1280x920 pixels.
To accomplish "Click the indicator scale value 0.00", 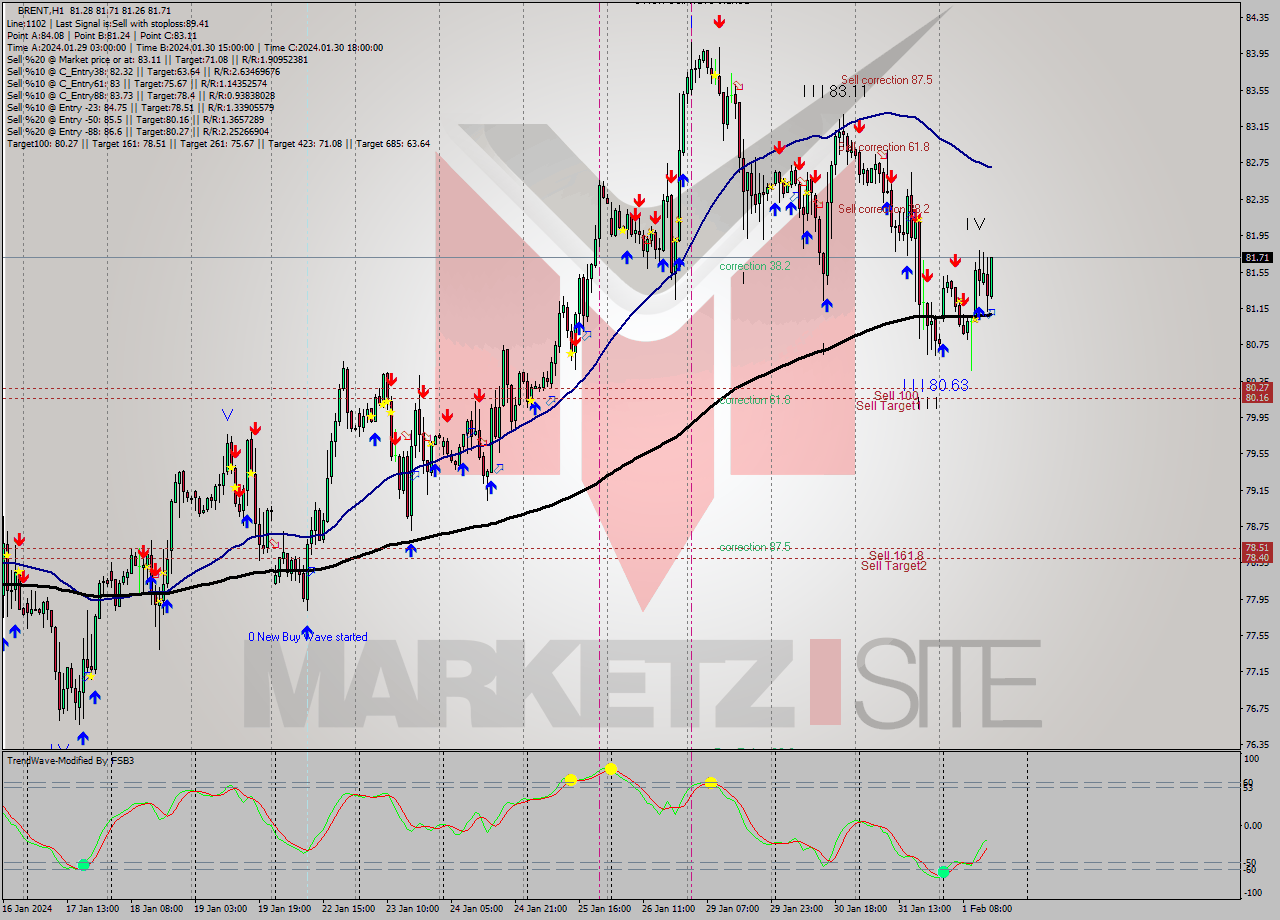I will click(x=1254, y=825).
